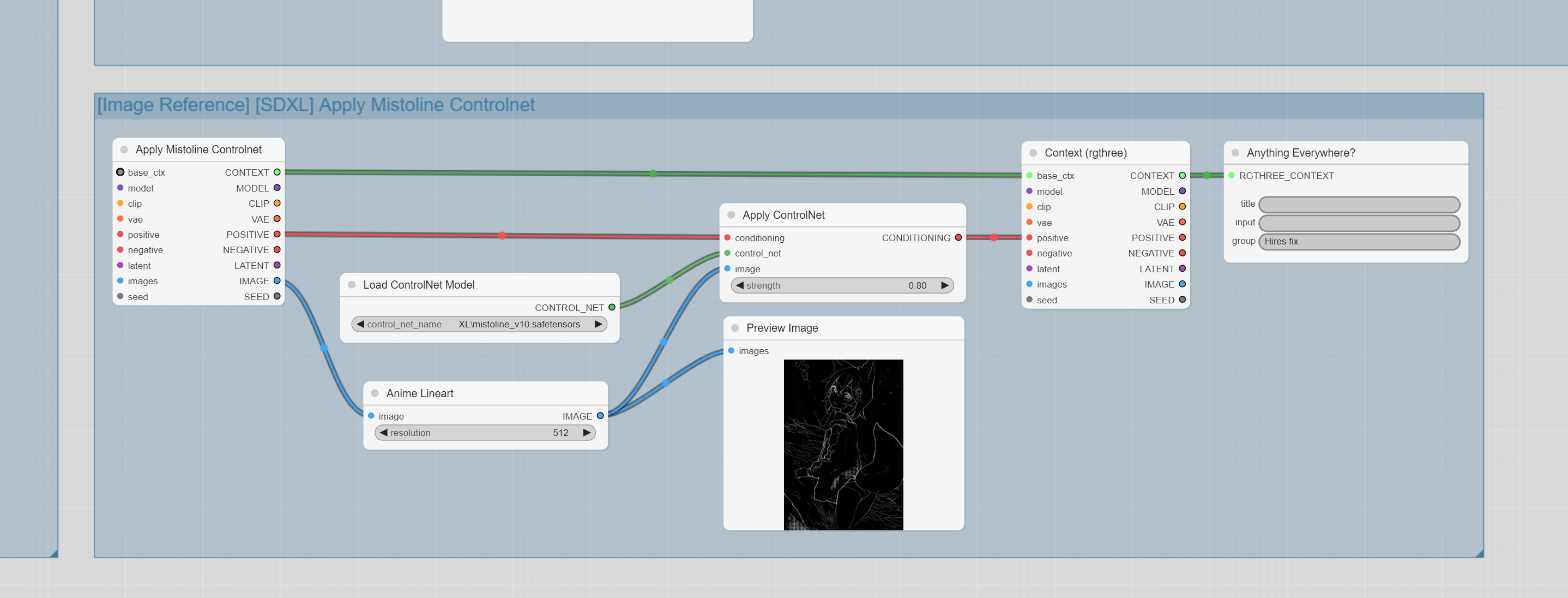Click control_net input port on Apply ControlNet

click(727, 253)
